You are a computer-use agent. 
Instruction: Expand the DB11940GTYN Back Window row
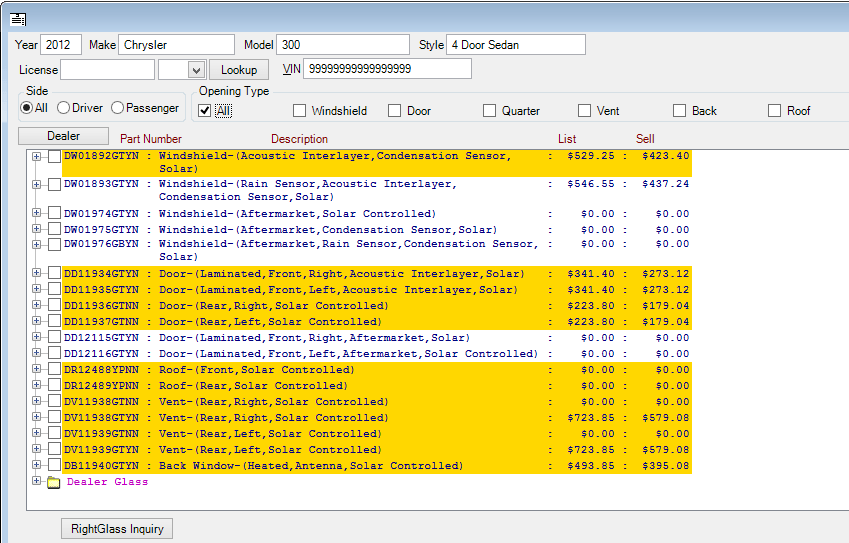37,466
